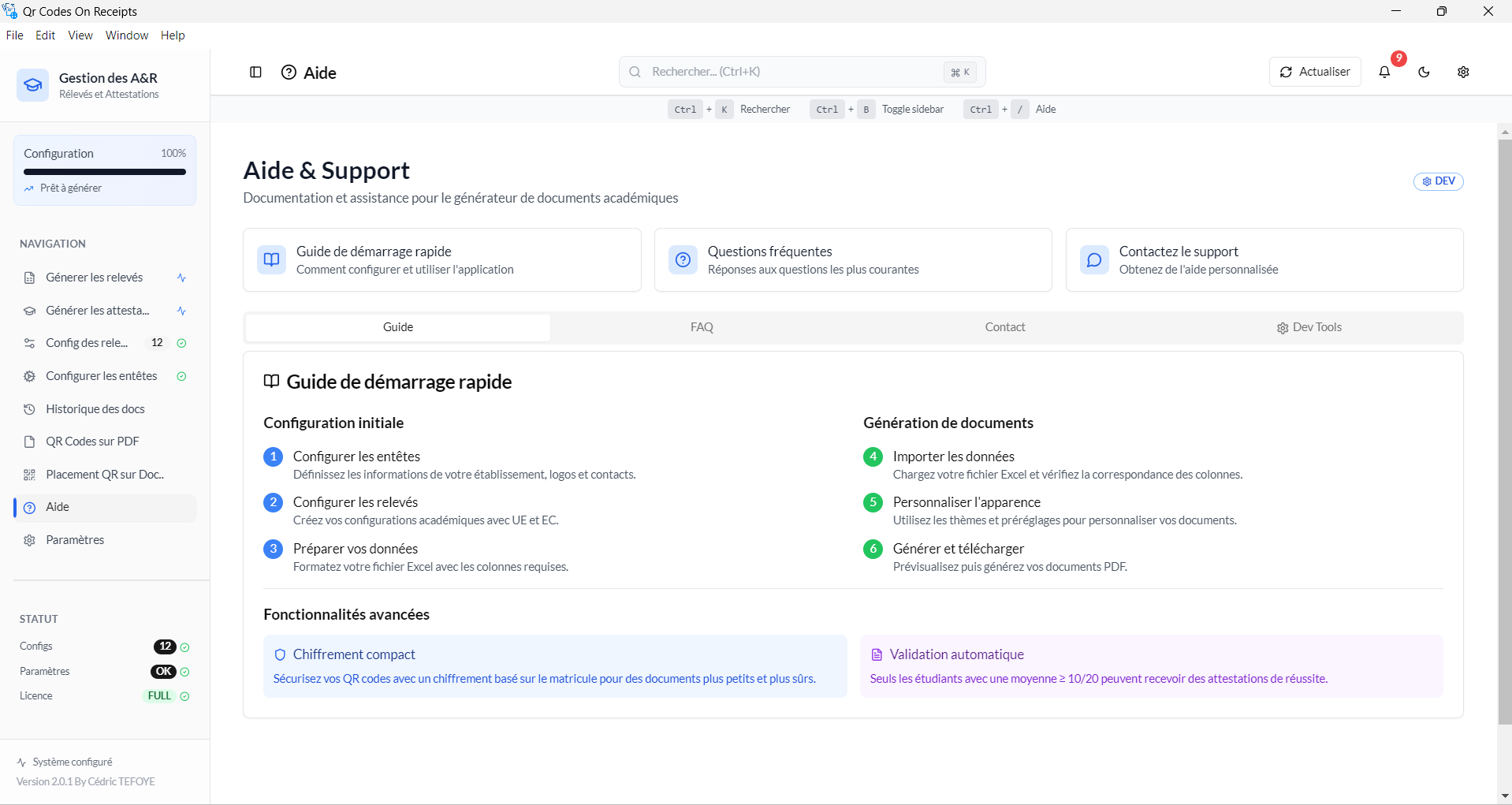Click the Validation automatique feature box
The height and width of the screenshot is (805, 1512).
point(1152,666)
